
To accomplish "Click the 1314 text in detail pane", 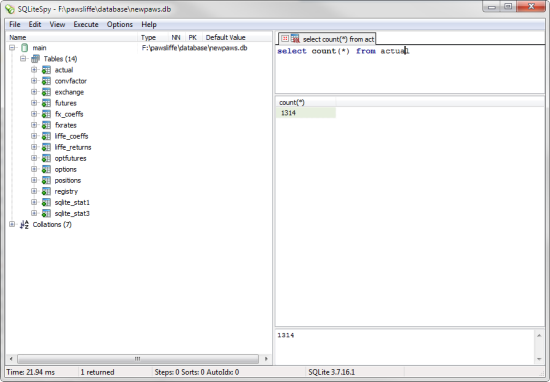I will click(x=286, y=335).
